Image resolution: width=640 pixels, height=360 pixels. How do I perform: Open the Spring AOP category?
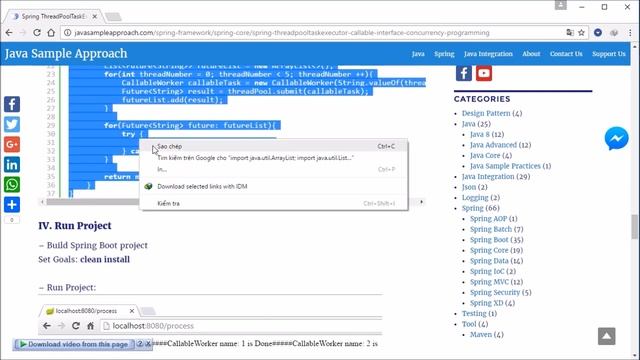coord(488,219)
